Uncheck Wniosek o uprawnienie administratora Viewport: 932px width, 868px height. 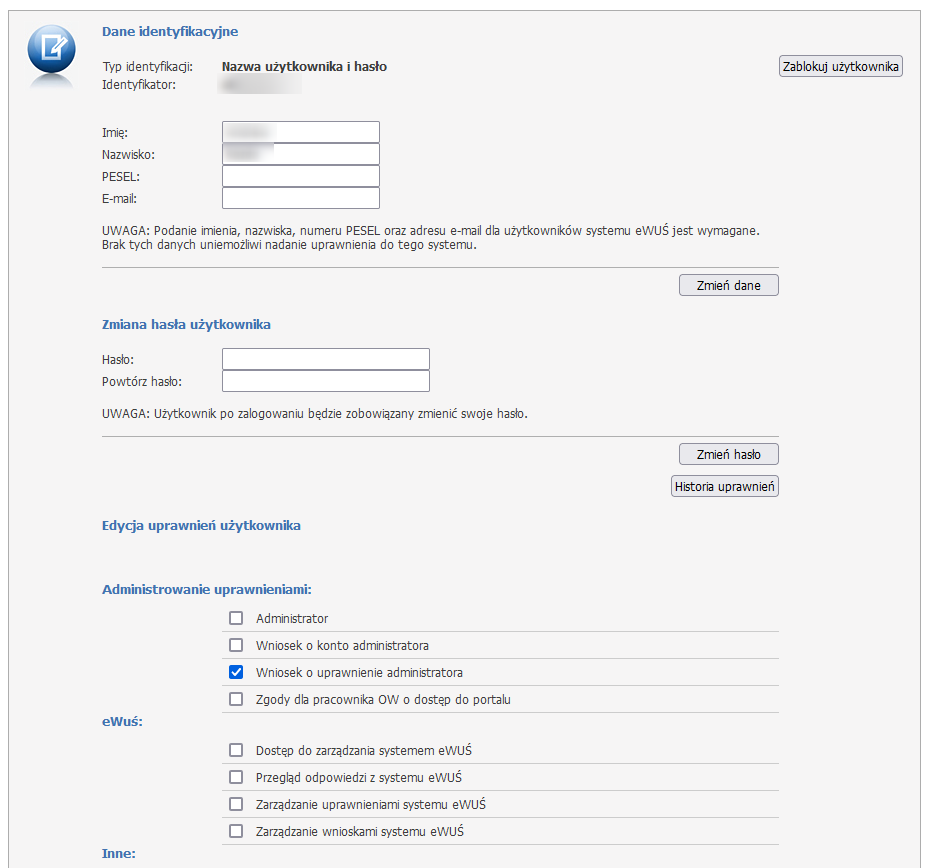coord(237,673)
